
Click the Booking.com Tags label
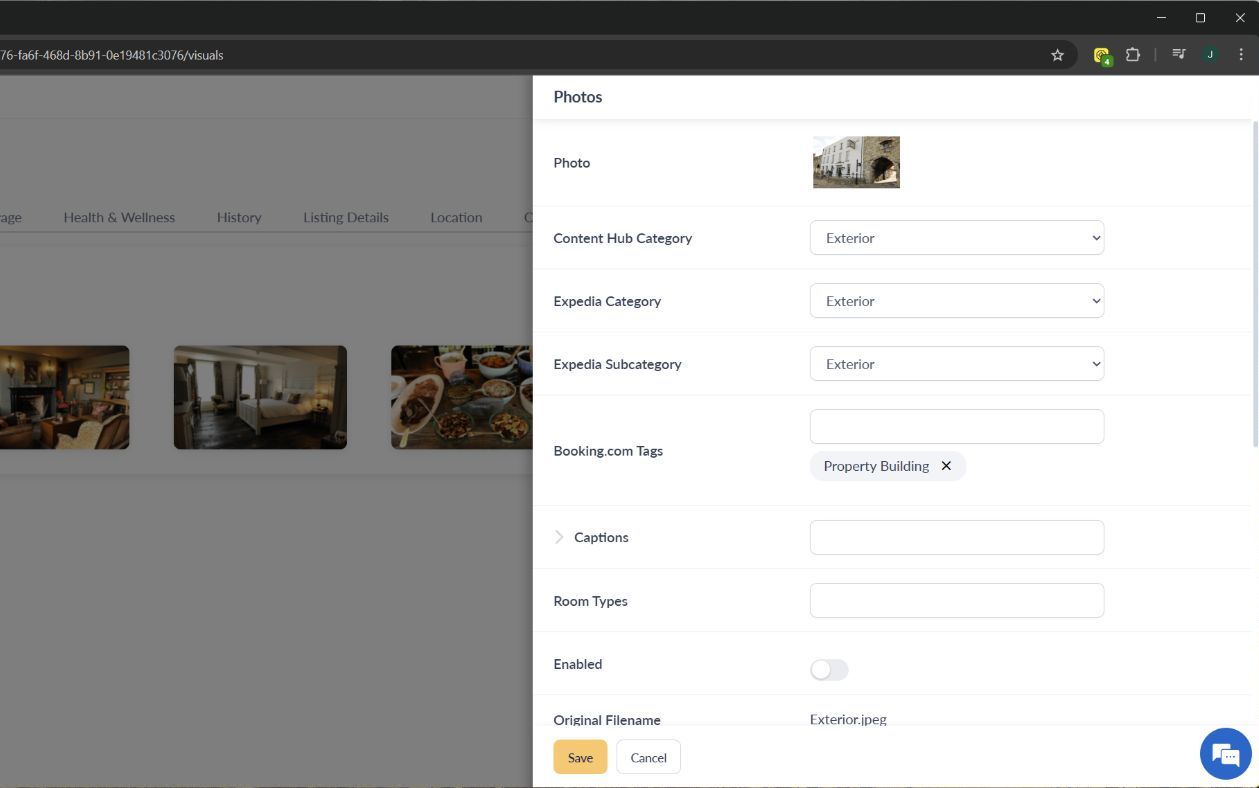pos(608,451)
